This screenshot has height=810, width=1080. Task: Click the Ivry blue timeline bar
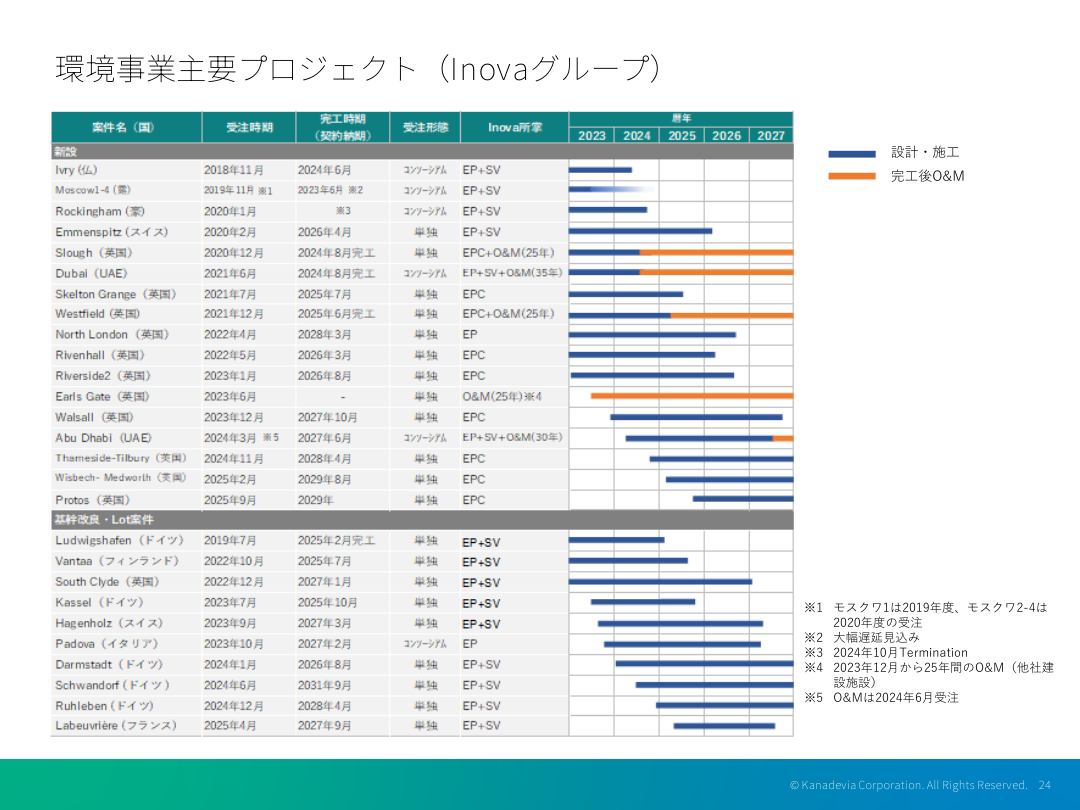pos(600,170)
